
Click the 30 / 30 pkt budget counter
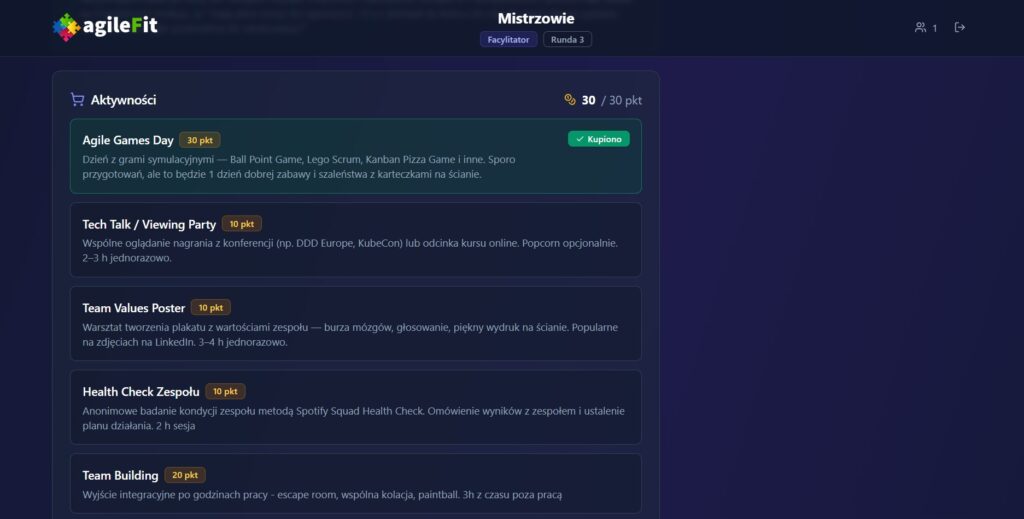[x=611, y=100]
